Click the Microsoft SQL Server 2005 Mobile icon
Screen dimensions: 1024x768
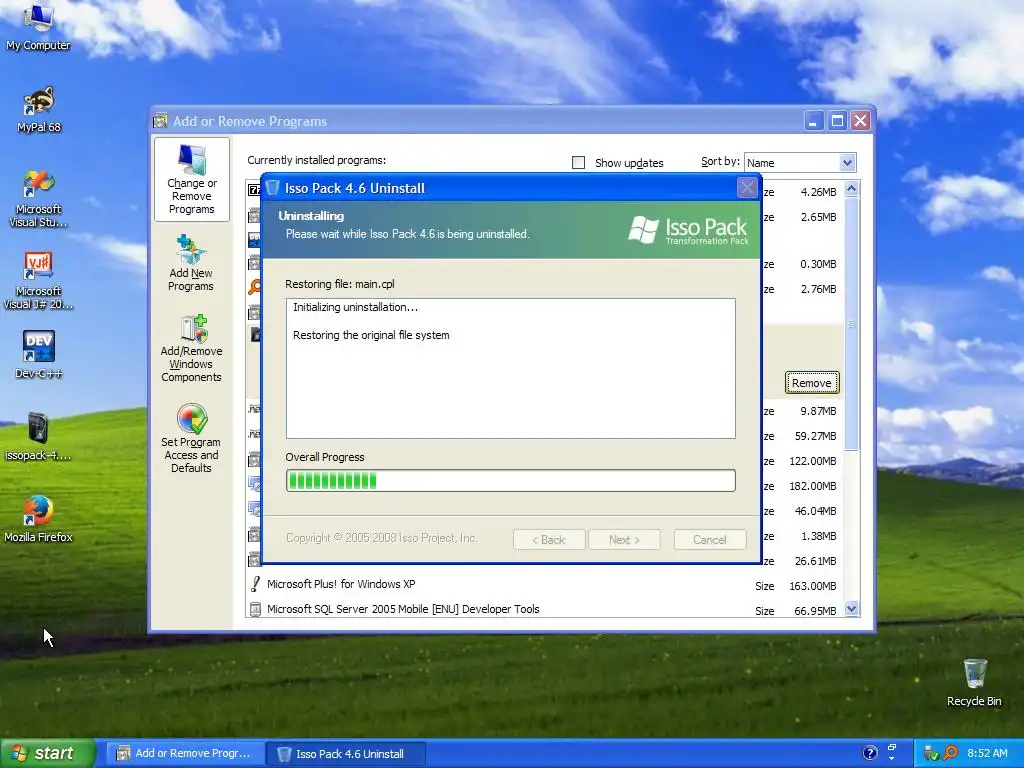point(255,609)
